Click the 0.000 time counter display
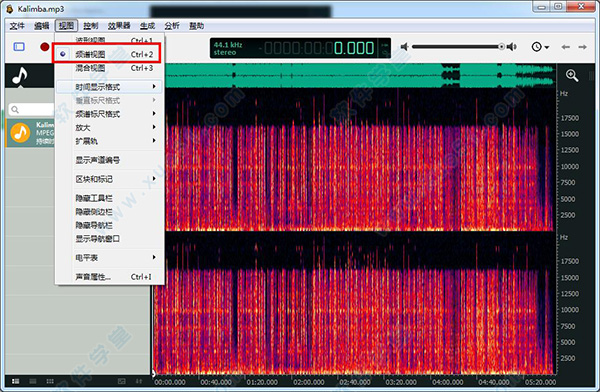This screenshot has height=392, width=600. point(354,48)
